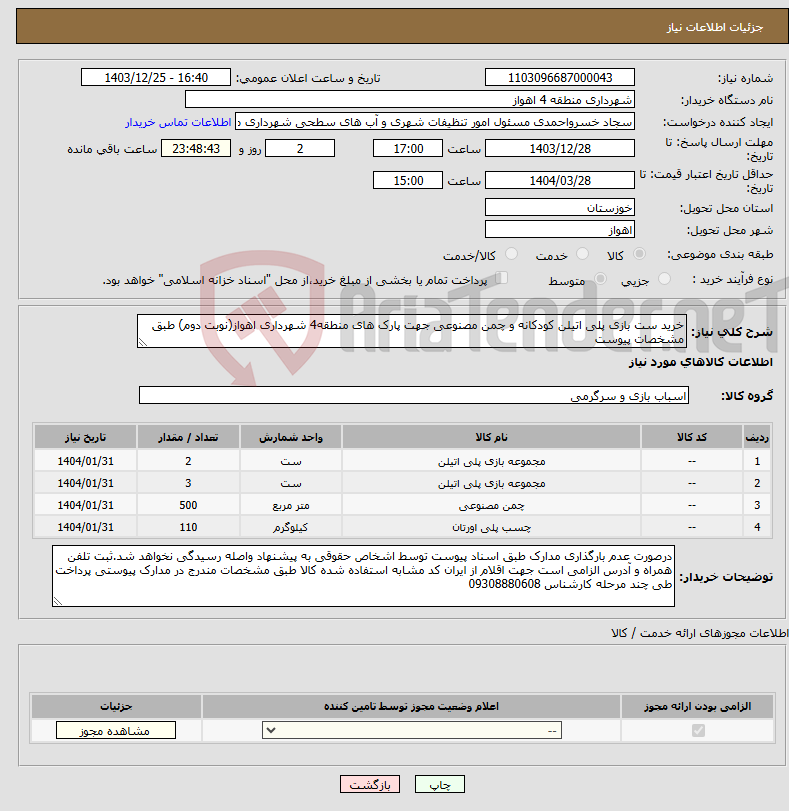Click the need number field 1103096687000043

click(560, 78)
